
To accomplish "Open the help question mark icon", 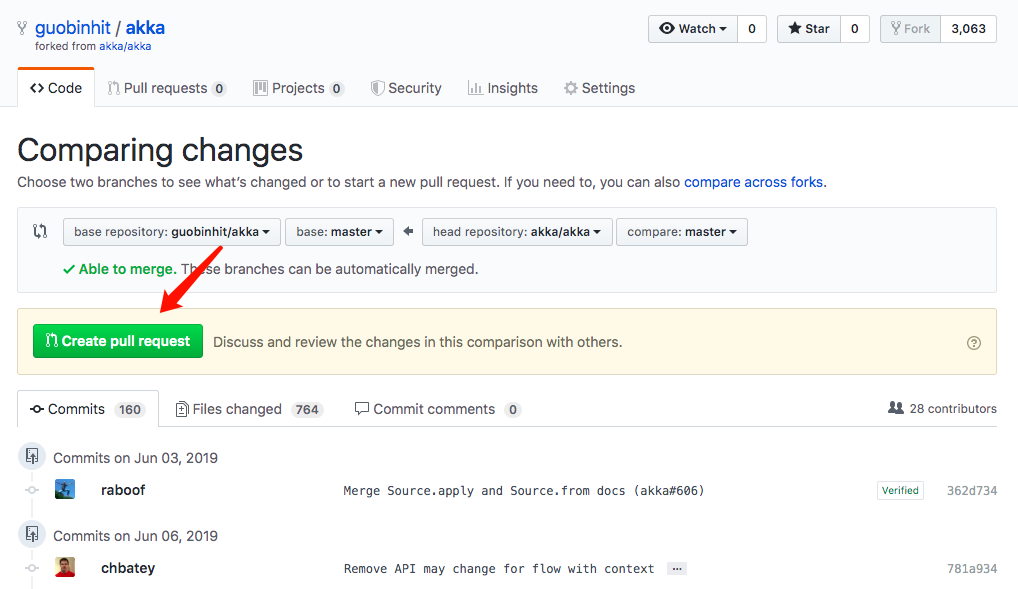I will tap(973, 343).
